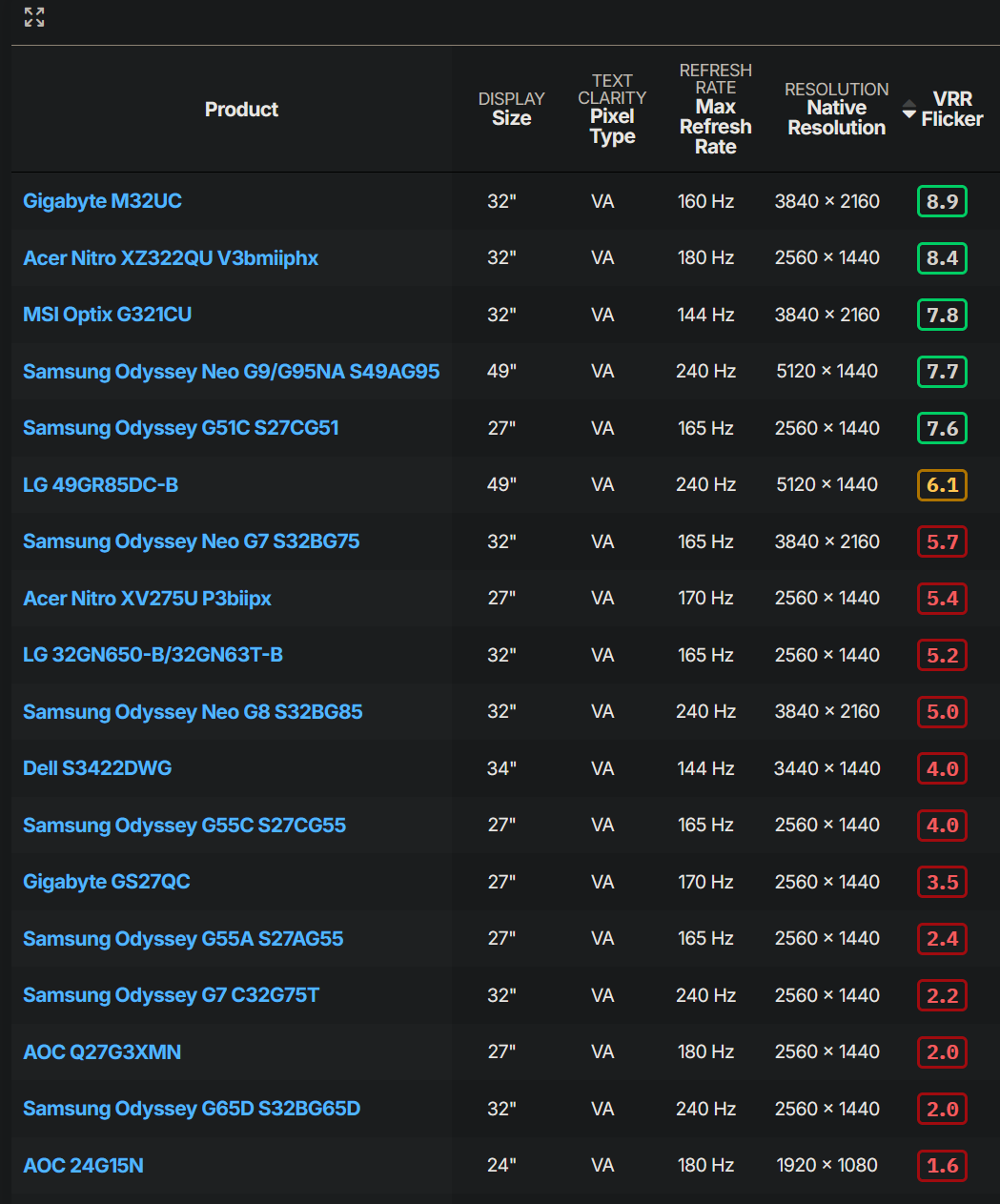Click the 5.7 score badge
Viewport: 1000px width, 1204px height.
tap(942, 541)
